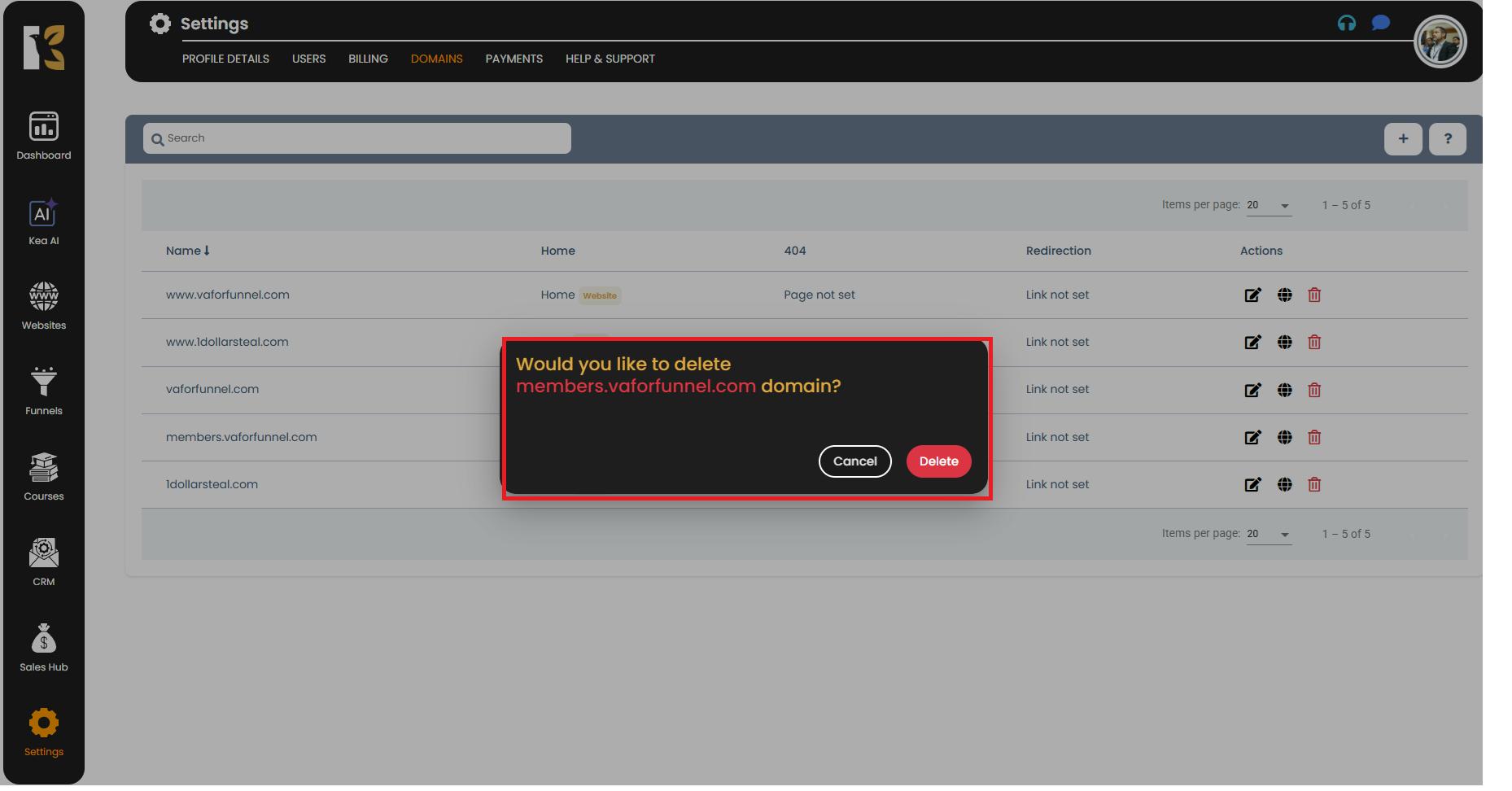This screenshot has width=1512, height=791.
Task: Open the chat bubble icon
Action: [x=1380, y=24]
